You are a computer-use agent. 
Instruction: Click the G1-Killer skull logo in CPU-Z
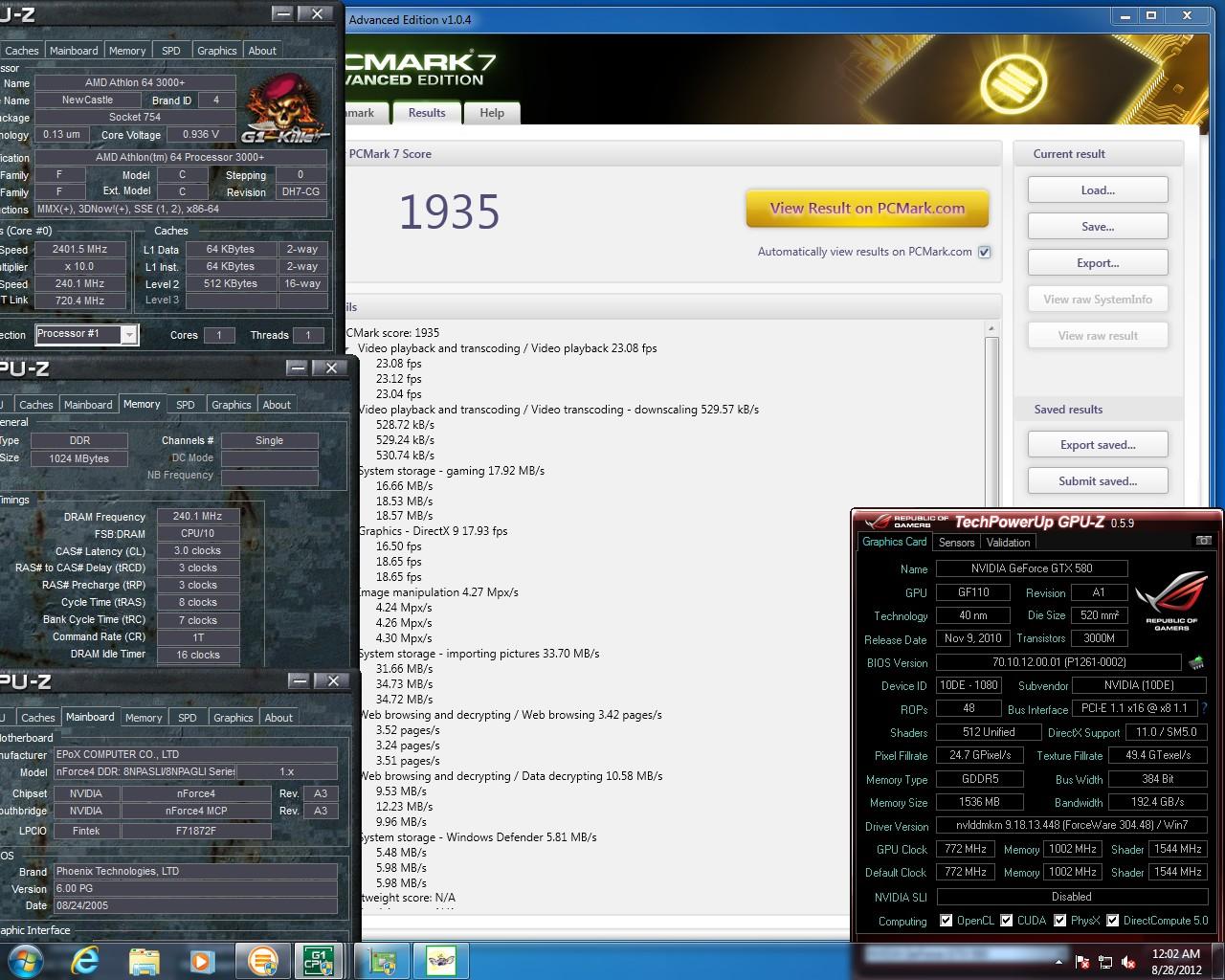click(x=286, y=106)
